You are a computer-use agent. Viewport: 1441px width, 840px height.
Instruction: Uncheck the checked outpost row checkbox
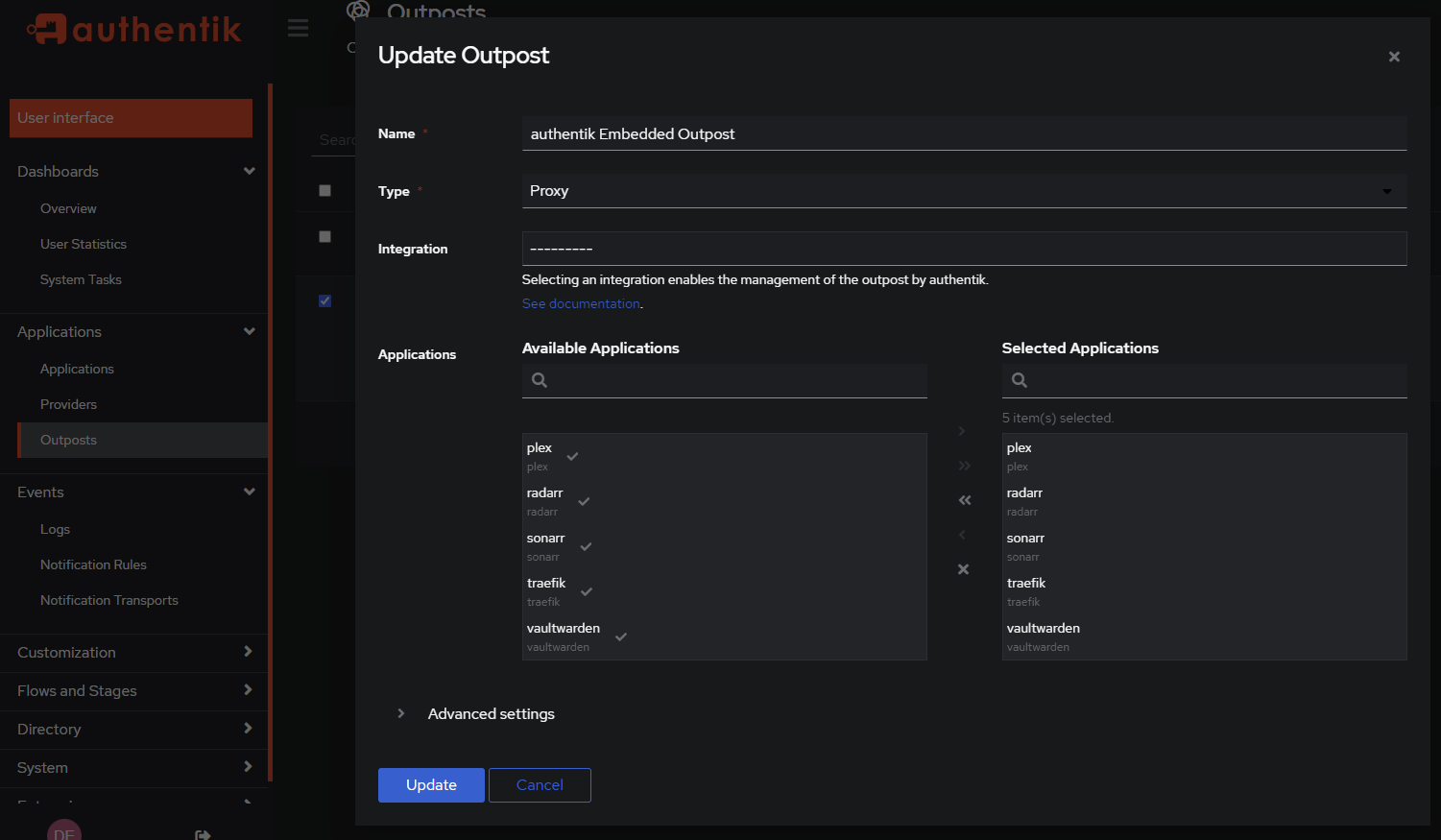(324, 300)
